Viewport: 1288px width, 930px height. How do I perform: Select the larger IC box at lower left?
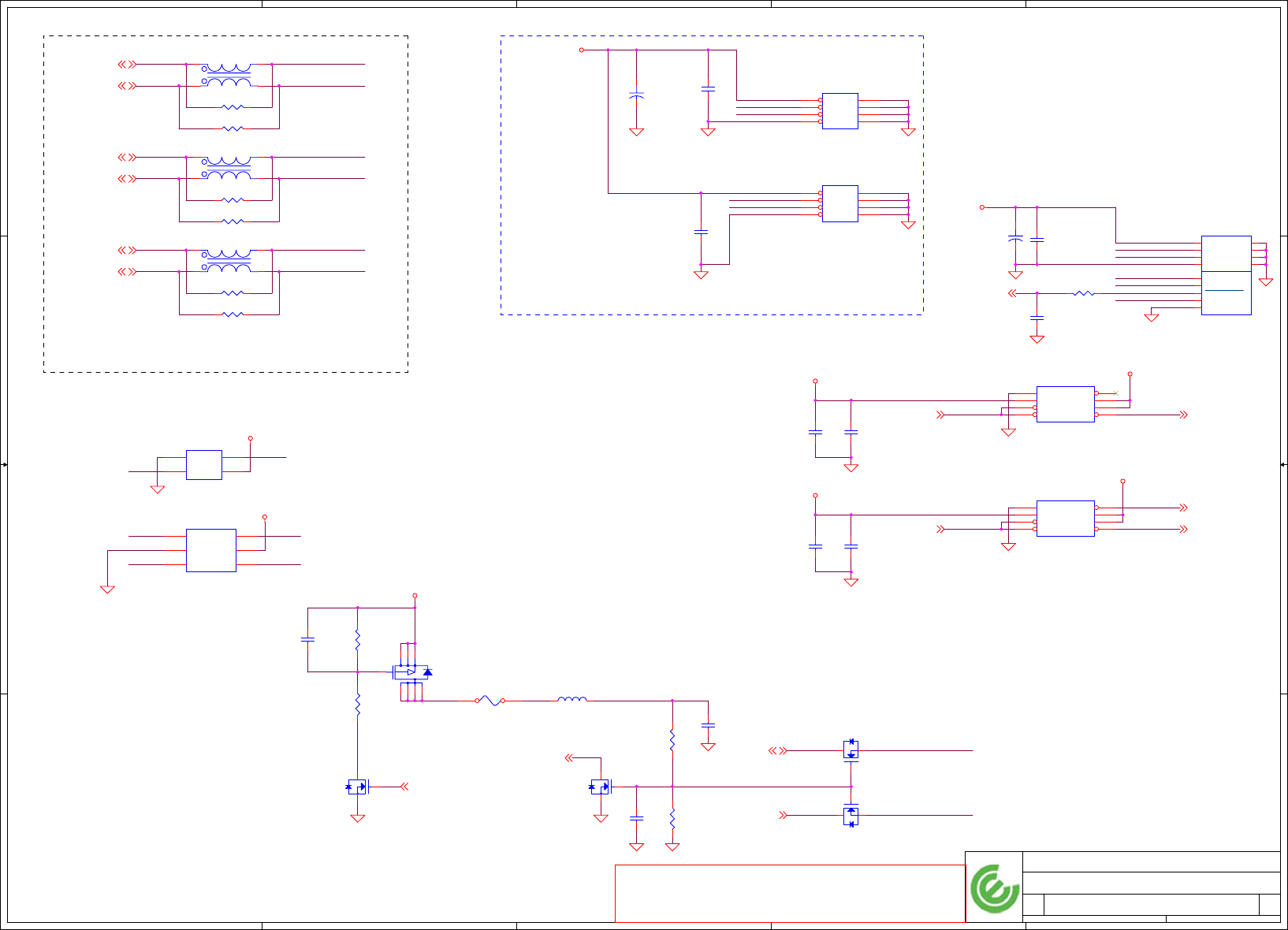coord(211,550)
